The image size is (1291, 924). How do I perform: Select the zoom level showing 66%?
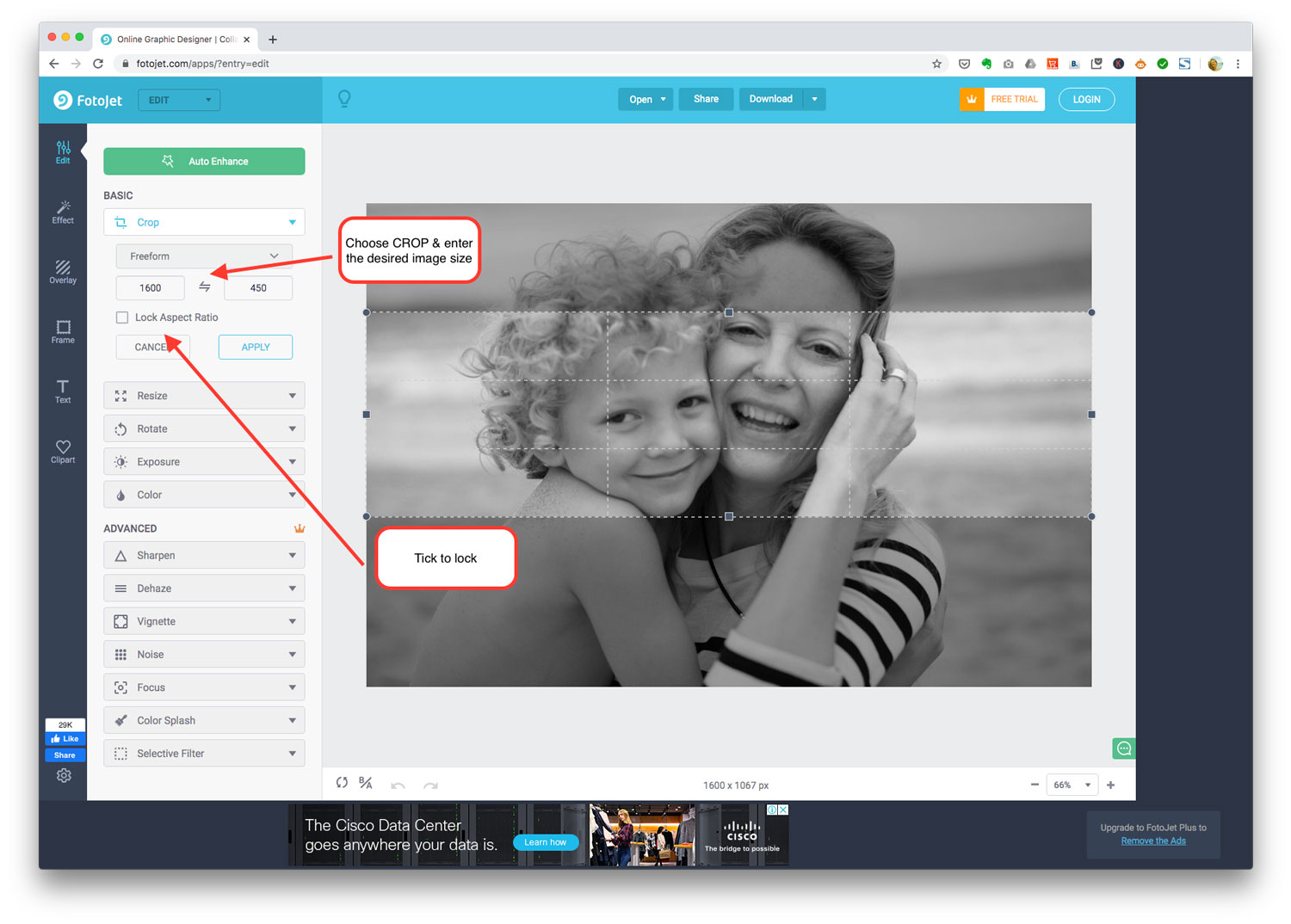tap(1068, 785)
